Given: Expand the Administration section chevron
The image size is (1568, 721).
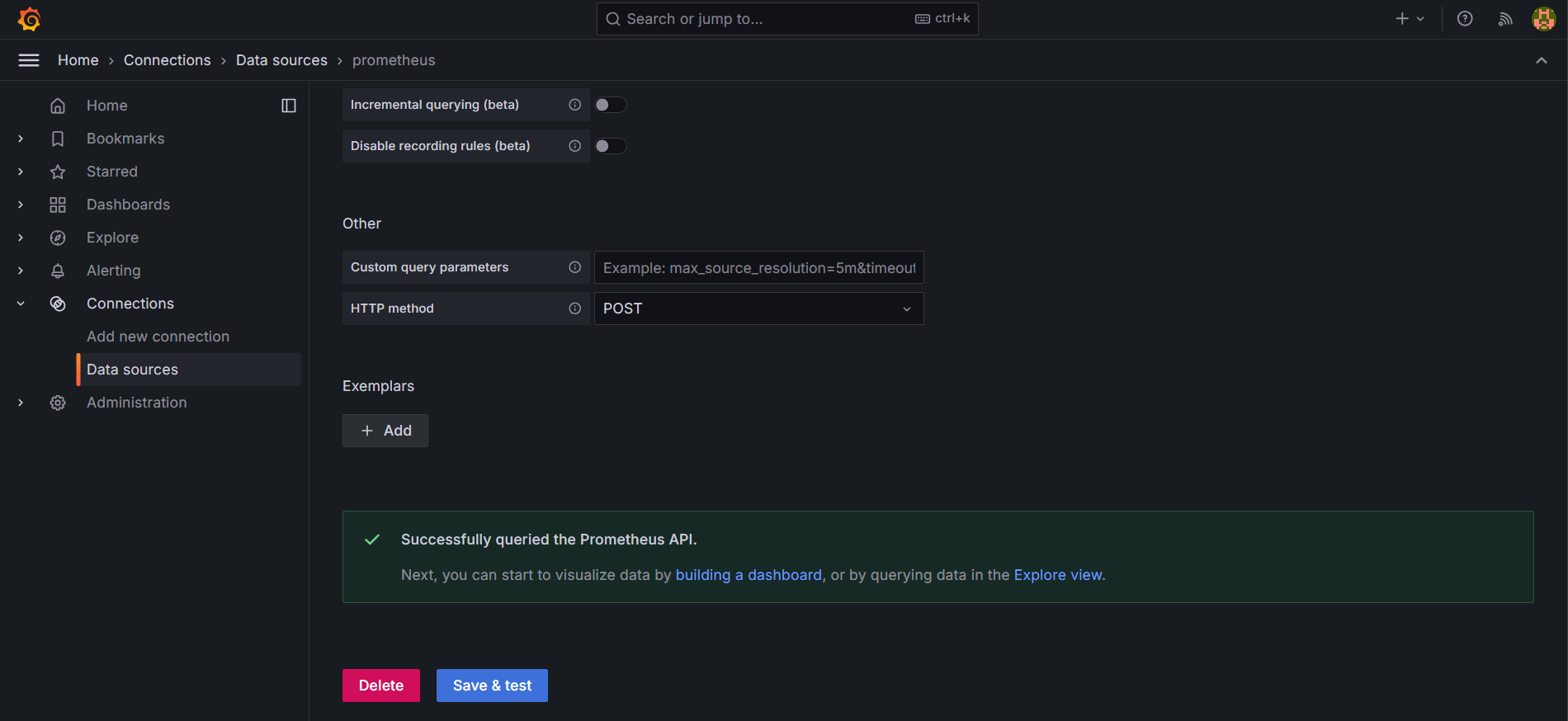Looking at the screenshot, I should [21, 403].
